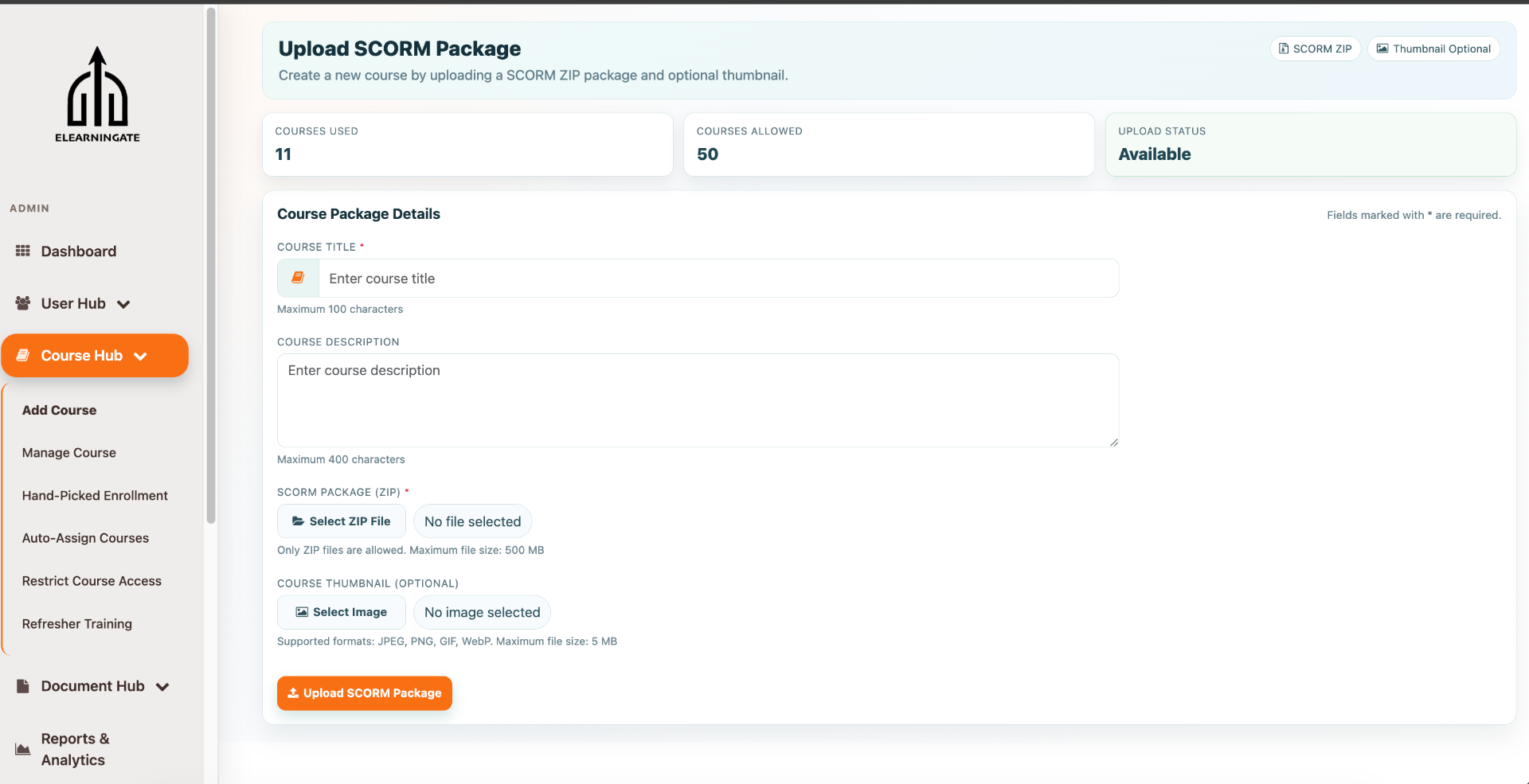This screenshot has width=1529, height=784.
Task: Click the Upload Status 'Available' text
Action: 1155,154
